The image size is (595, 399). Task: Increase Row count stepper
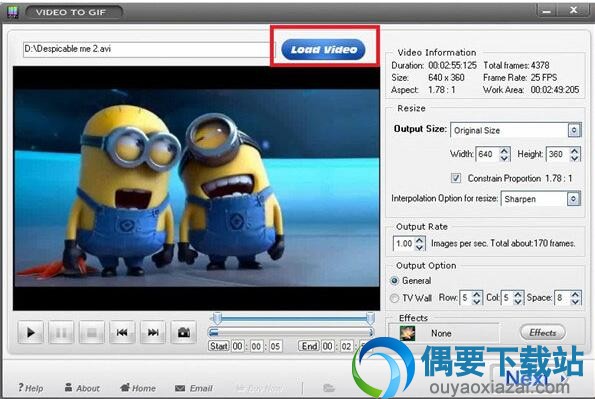tap(477, 295)
